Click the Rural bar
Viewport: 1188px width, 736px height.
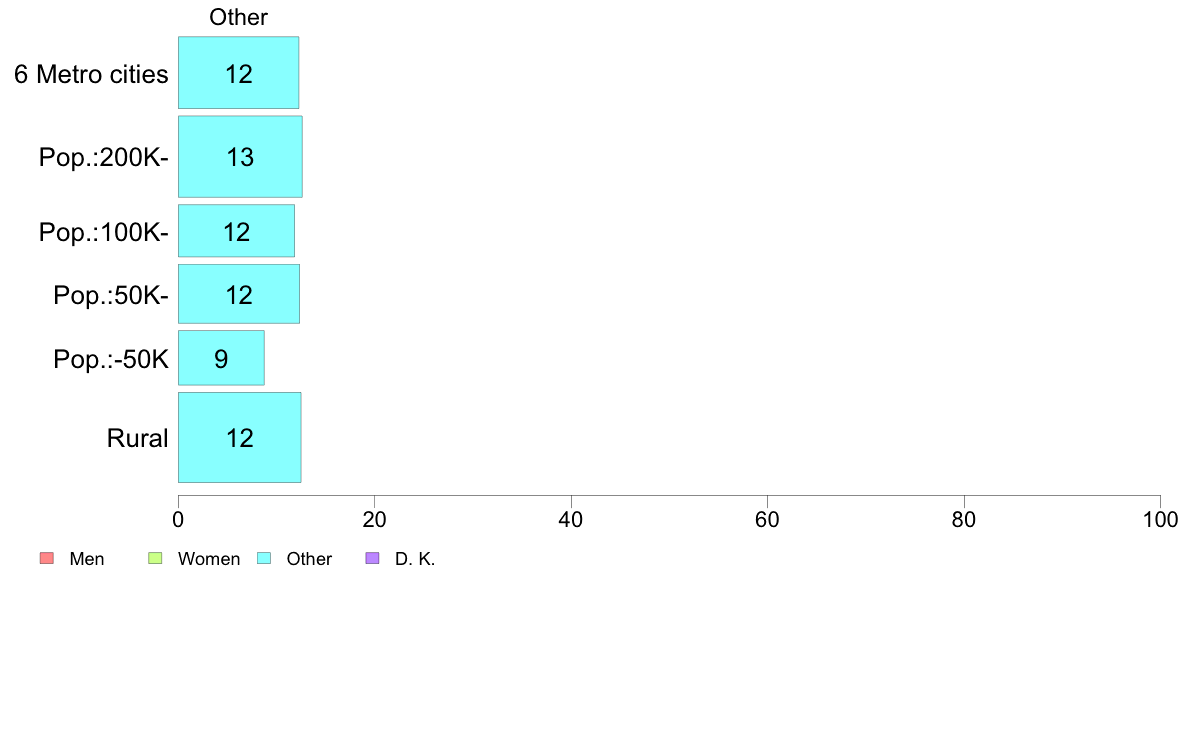(x=239, y=438)
